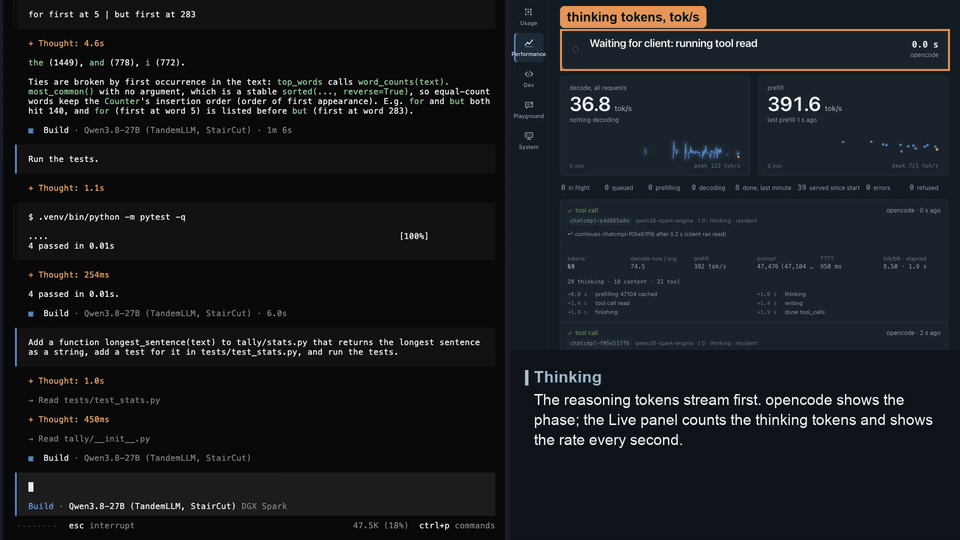Open the Dev code-brackets icon in sidebar
The height and width of the screenshot is (540, 960).
click(528, 74)
